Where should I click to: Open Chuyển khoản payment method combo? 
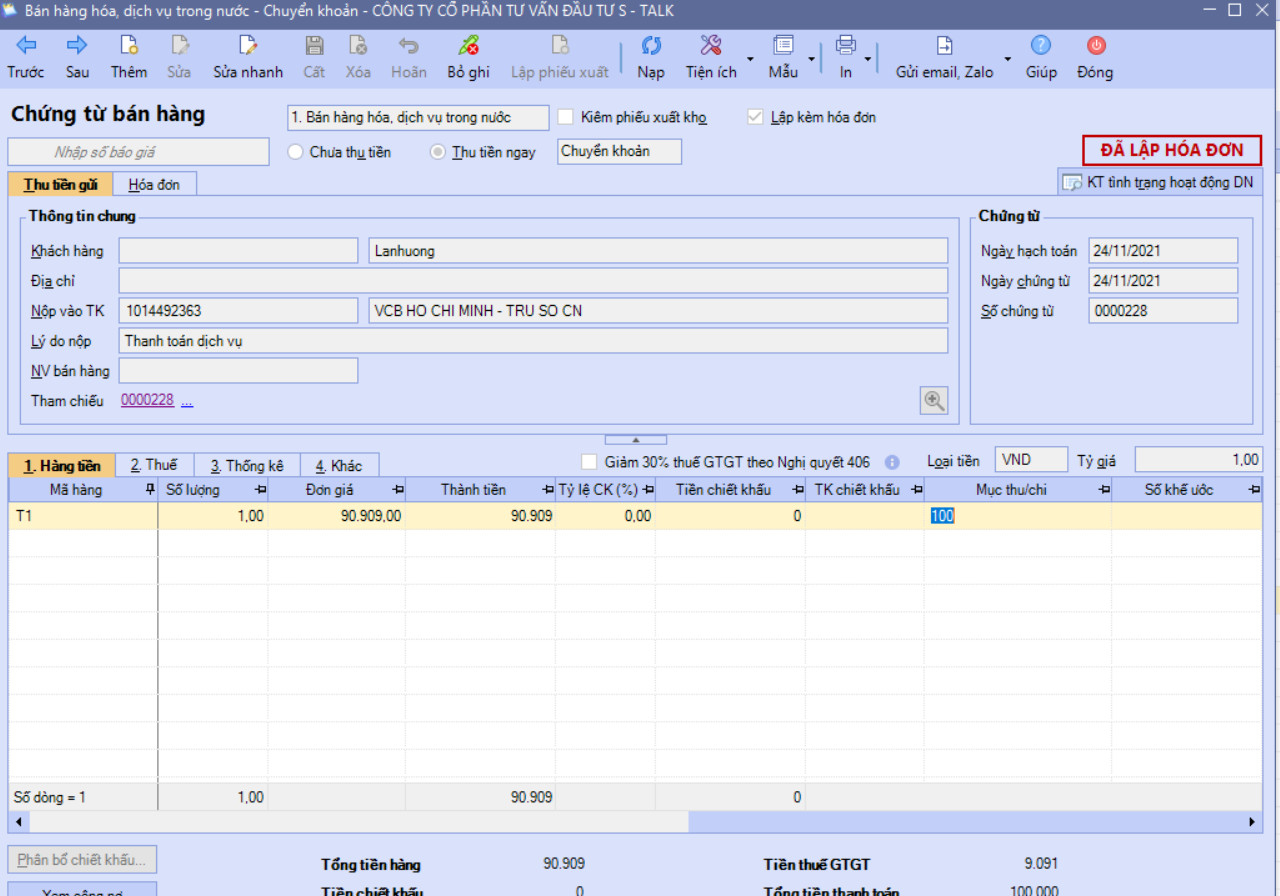(x=619, y=152)
